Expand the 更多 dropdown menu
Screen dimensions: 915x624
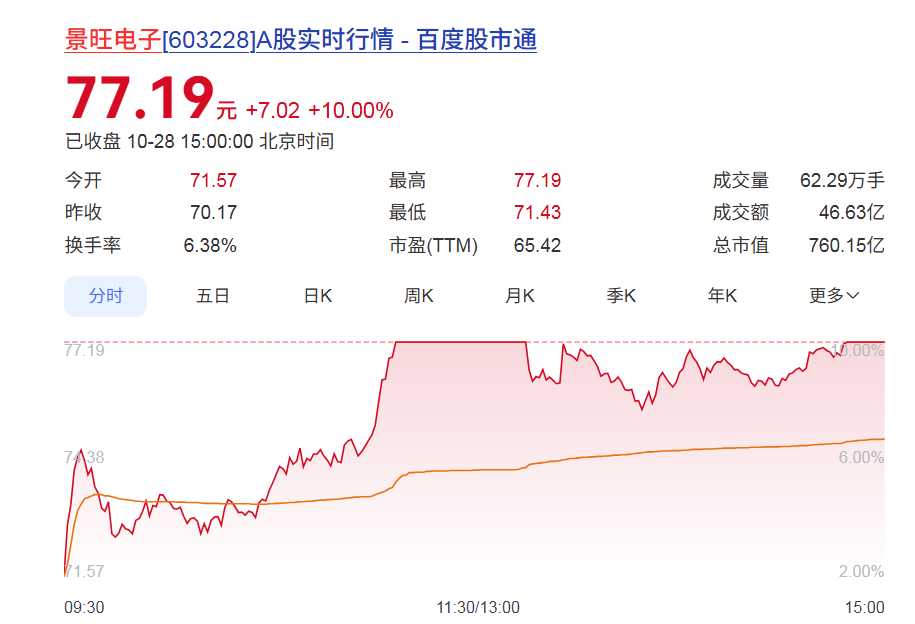(x=834, y=296)
